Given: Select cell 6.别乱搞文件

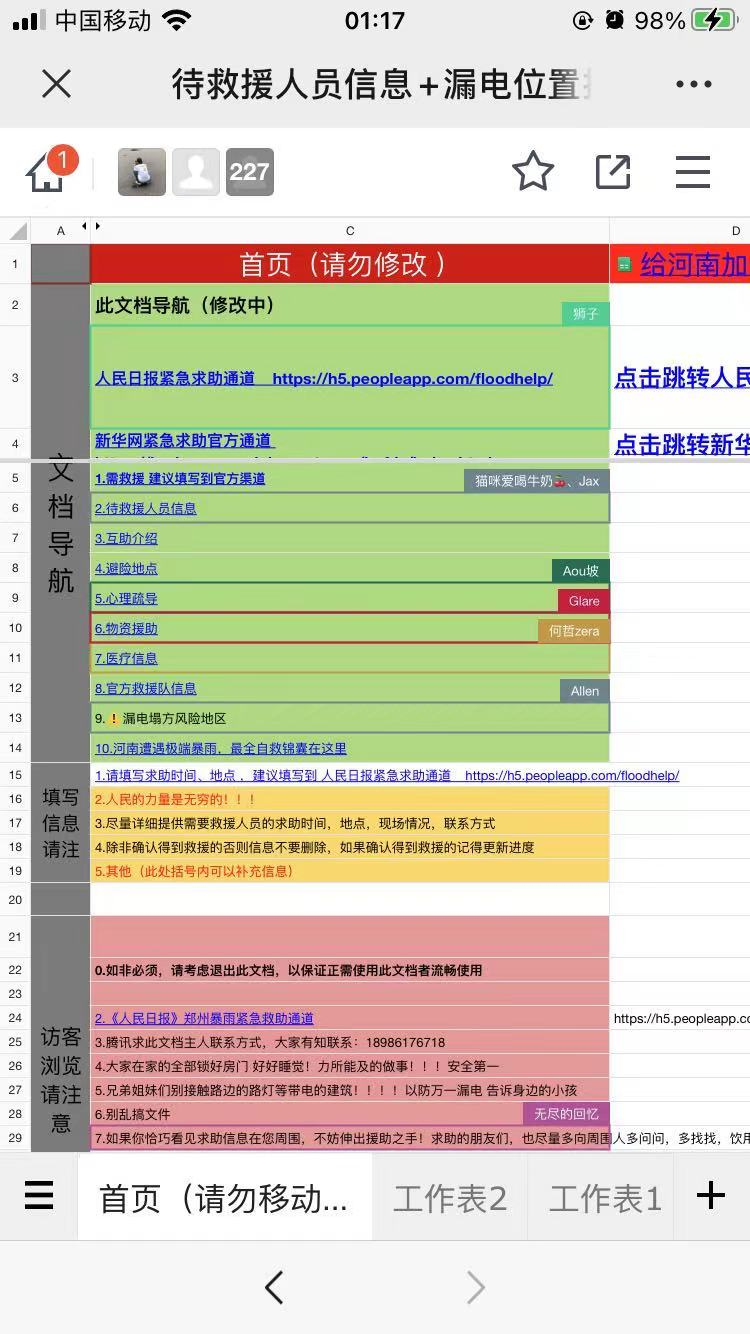Looking at the screenshot, I should coord(350,1114).
